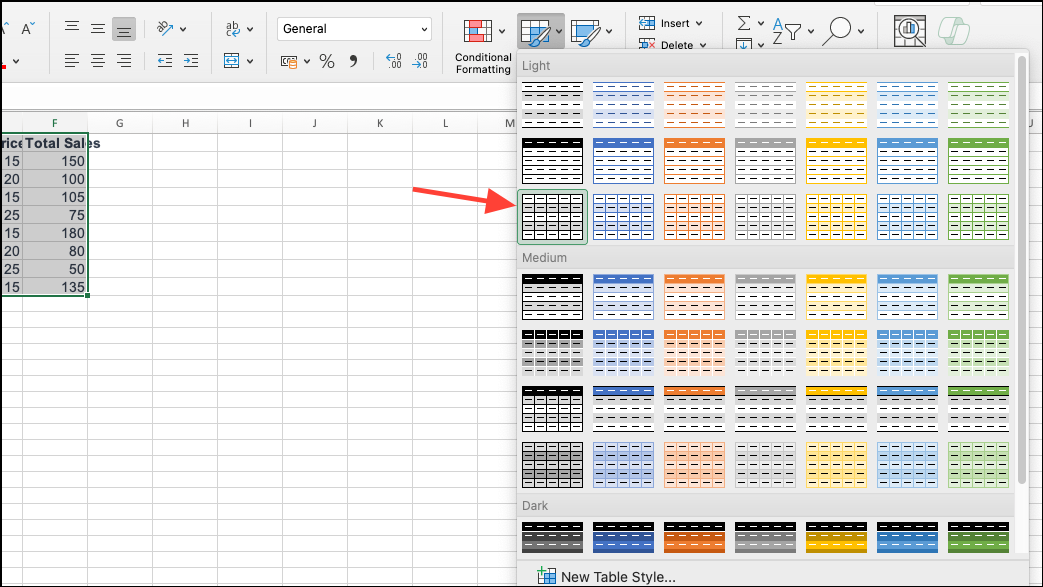1043x587 pixels.
Task: Open the General number format dropdown
Action: tap(355, 28)
